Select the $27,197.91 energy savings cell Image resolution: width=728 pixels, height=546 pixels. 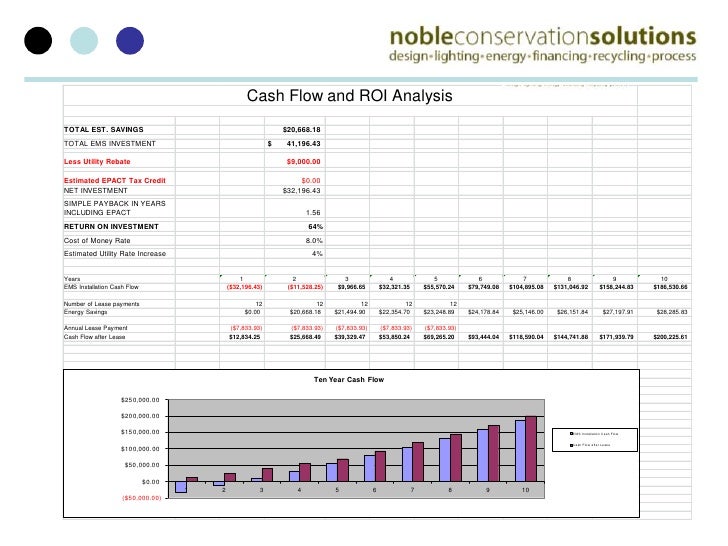click(618, 312)
